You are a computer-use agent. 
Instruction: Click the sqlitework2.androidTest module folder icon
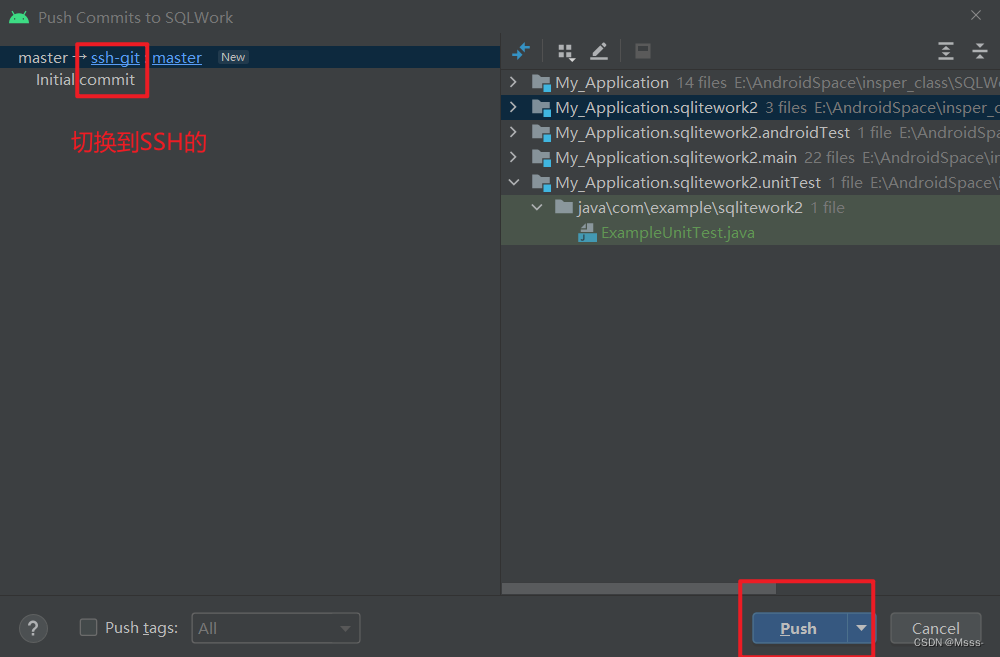[x=541, y=133]
